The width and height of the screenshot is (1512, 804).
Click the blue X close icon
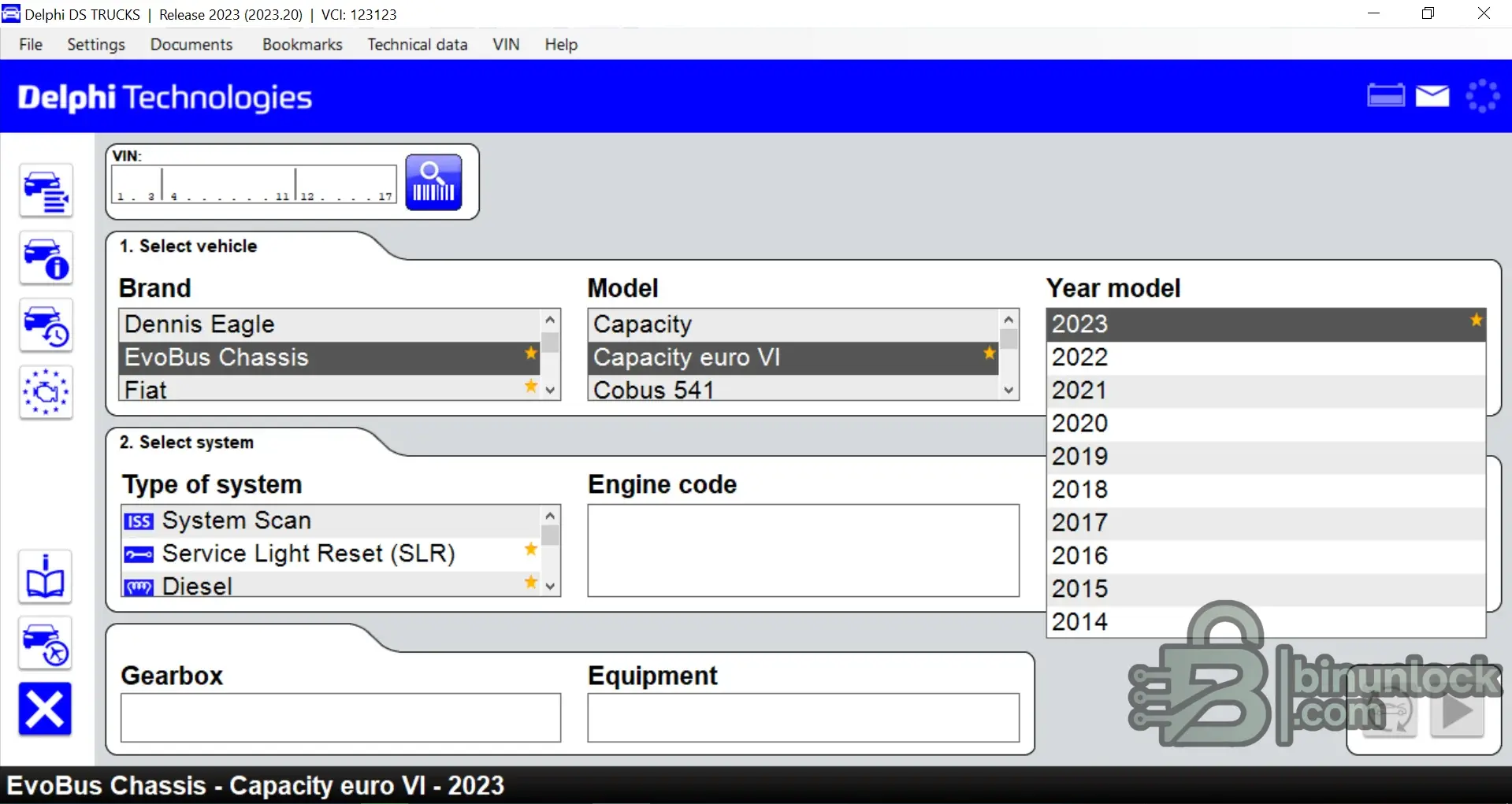click(45, 709)
